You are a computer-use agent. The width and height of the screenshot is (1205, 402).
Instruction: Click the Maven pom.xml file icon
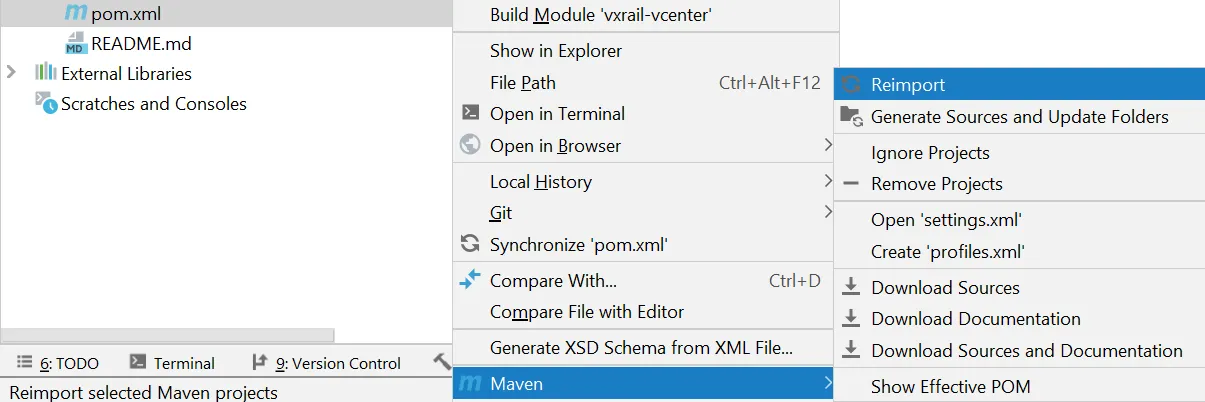point(74,14)
